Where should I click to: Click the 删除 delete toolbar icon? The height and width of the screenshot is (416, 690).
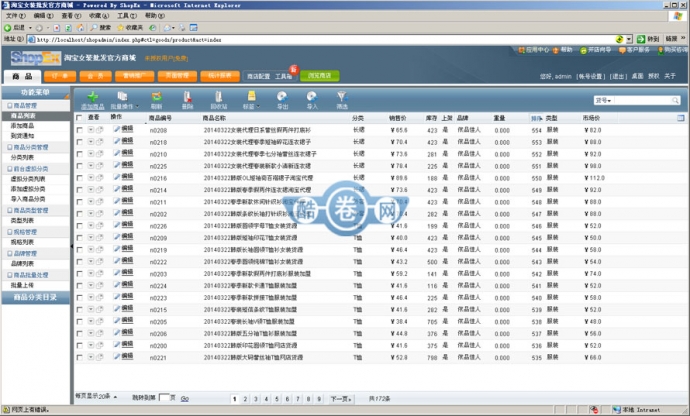tap(188, 101)
